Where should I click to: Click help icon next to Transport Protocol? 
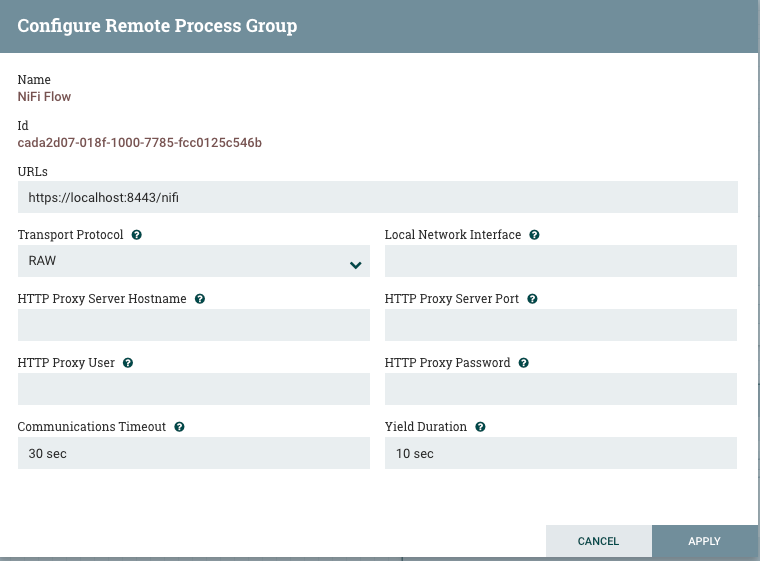coord(136,235)
